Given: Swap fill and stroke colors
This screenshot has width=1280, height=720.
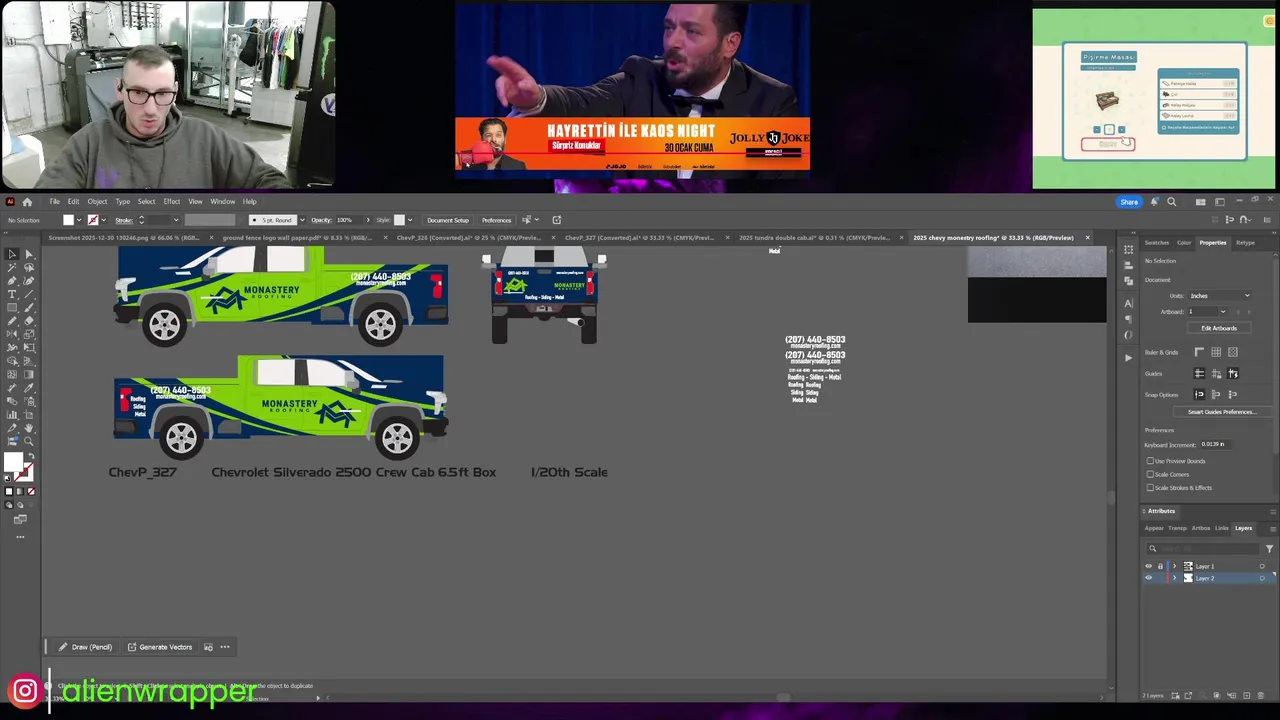Looking at the screenshot, I should tap(32, 455).
